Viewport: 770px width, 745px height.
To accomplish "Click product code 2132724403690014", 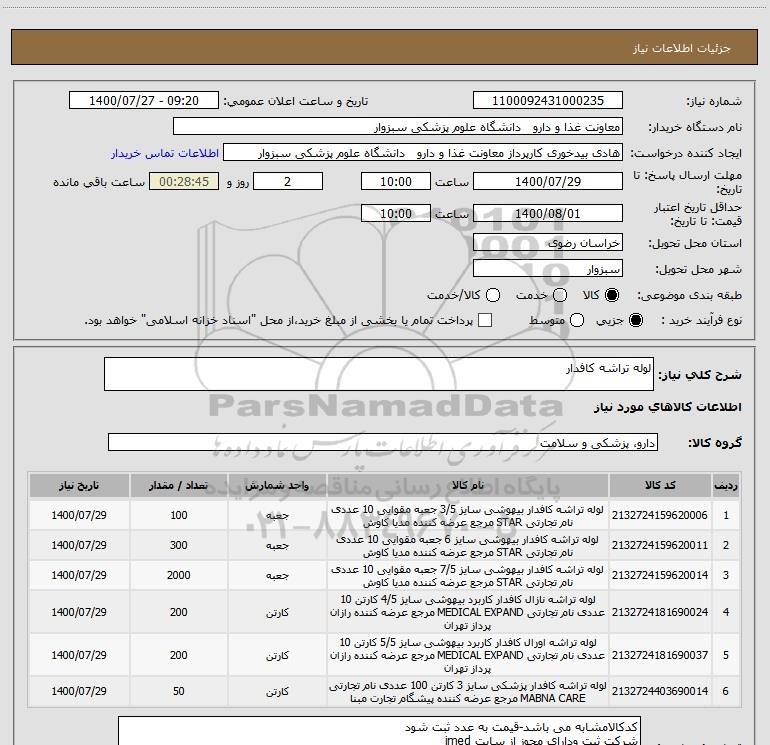I will (x=660, y=691).
